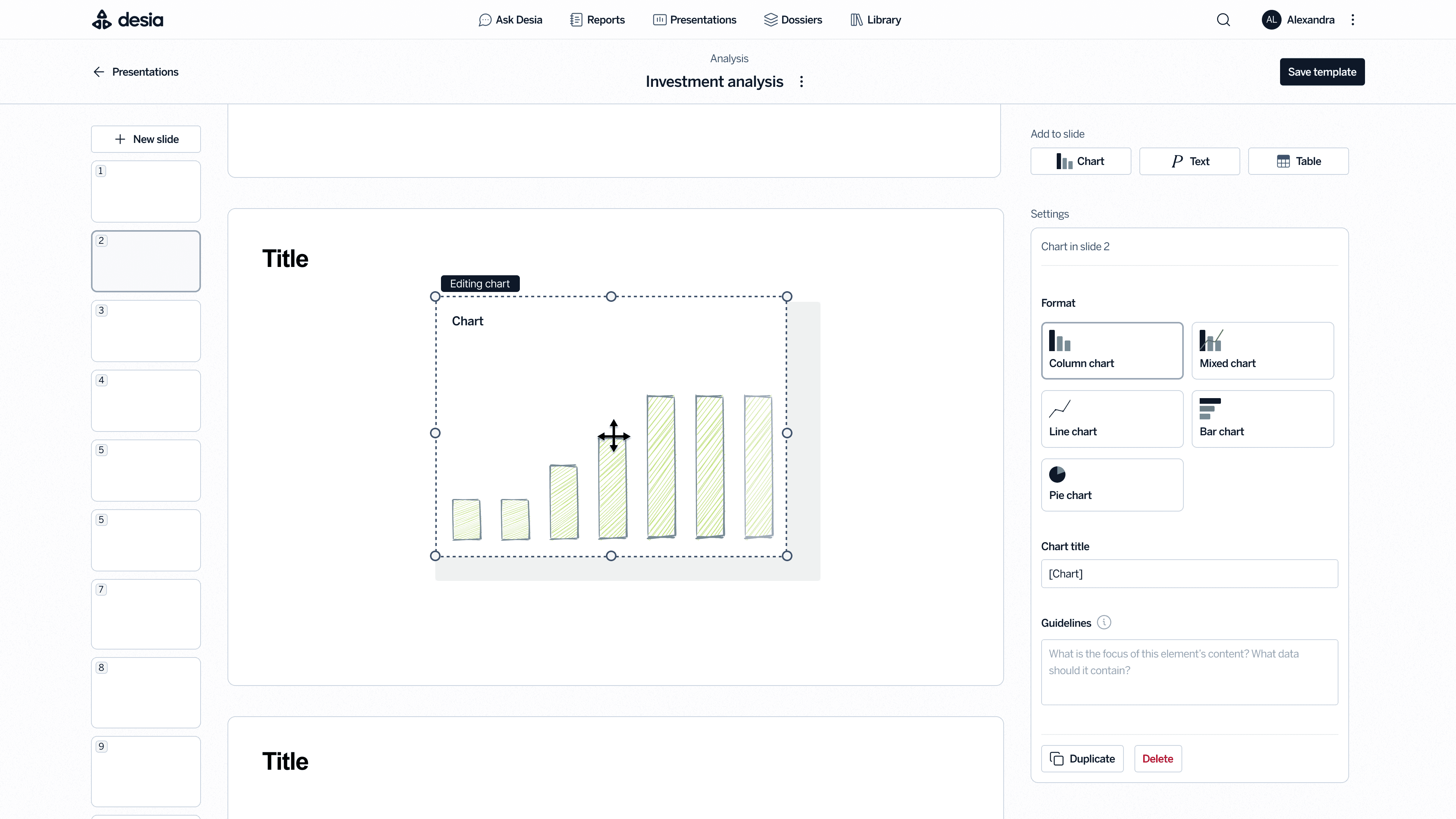Click the Desia logo
The image size is (1456, 819).
[x=128, y=20]
